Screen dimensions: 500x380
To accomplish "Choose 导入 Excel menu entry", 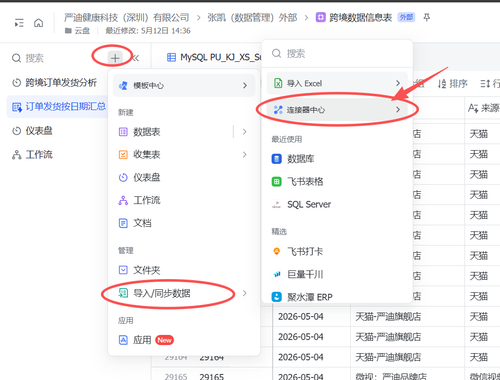I will click(337, 83).
